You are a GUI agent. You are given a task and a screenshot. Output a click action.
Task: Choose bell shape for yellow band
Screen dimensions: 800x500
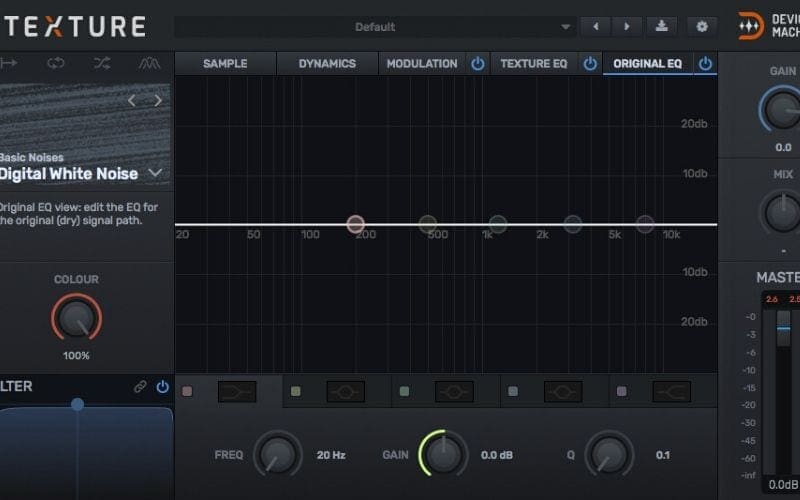click(346, 392)
